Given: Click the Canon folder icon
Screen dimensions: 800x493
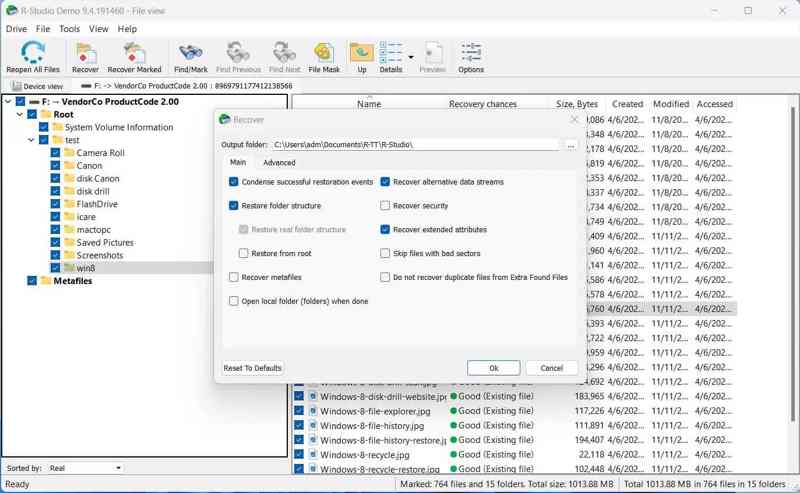Looking at the screenshot, I should click(x=69, y=165).
